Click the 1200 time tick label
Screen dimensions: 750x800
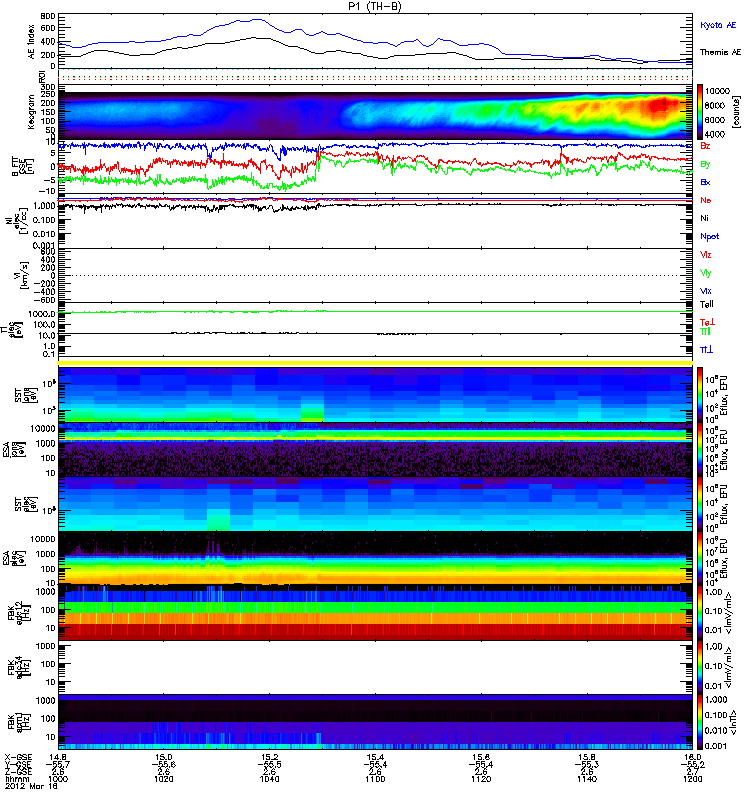pyautogui.click(x=692, y=779)
